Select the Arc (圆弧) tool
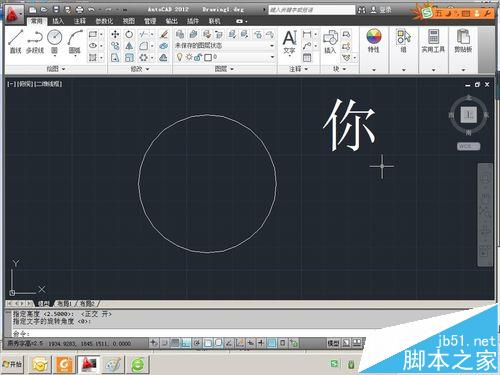 (x=75, y=42)
